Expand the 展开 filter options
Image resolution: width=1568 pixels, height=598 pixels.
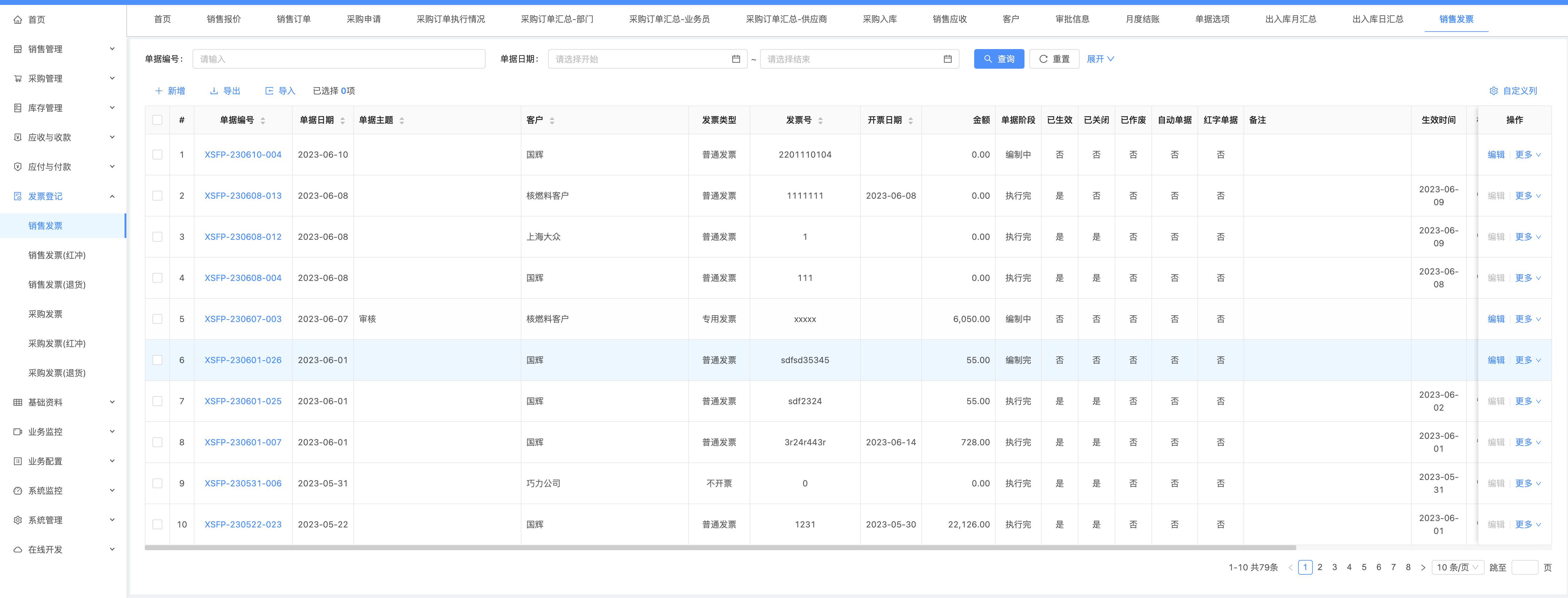(x=1101, y=59)
